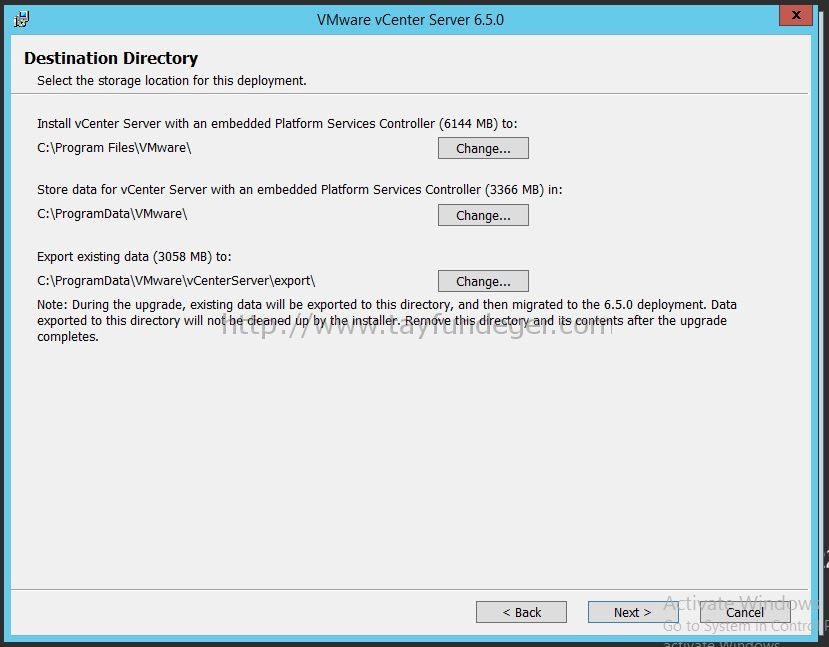Change the vCenter Server install directory

(x=483, y=149)
